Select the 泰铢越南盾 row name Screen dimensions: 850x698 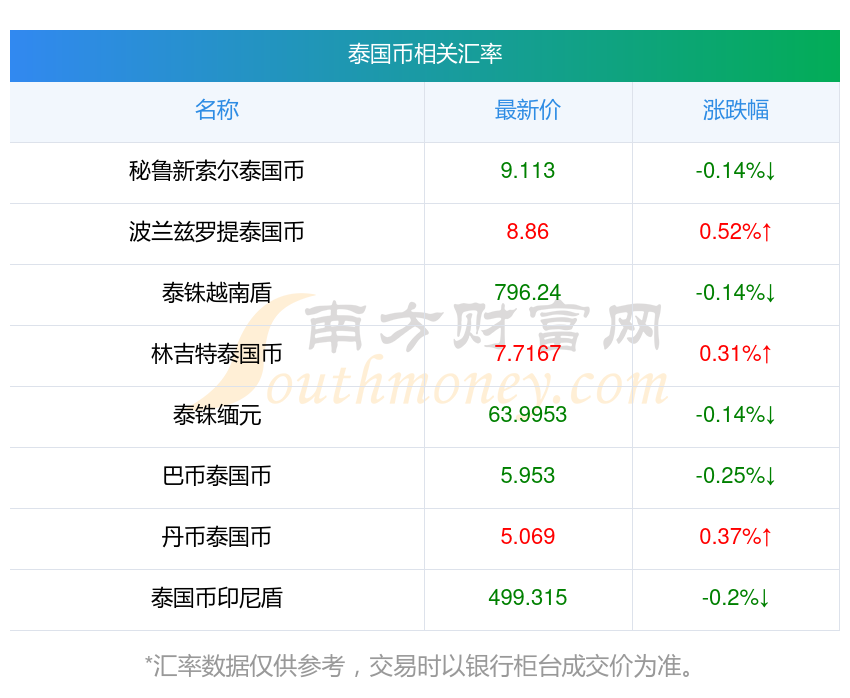pyautogui.click(x=217, y=293)
